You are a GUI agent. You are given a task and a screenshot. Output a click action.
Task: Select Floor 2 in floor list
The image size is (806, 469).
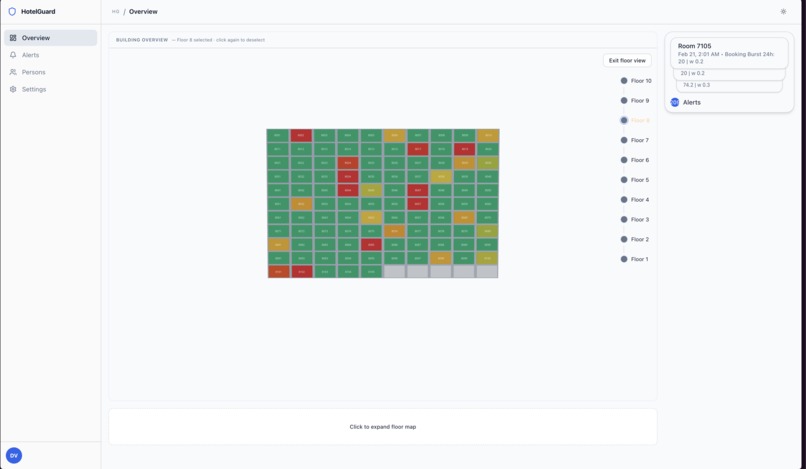(635, 239)
